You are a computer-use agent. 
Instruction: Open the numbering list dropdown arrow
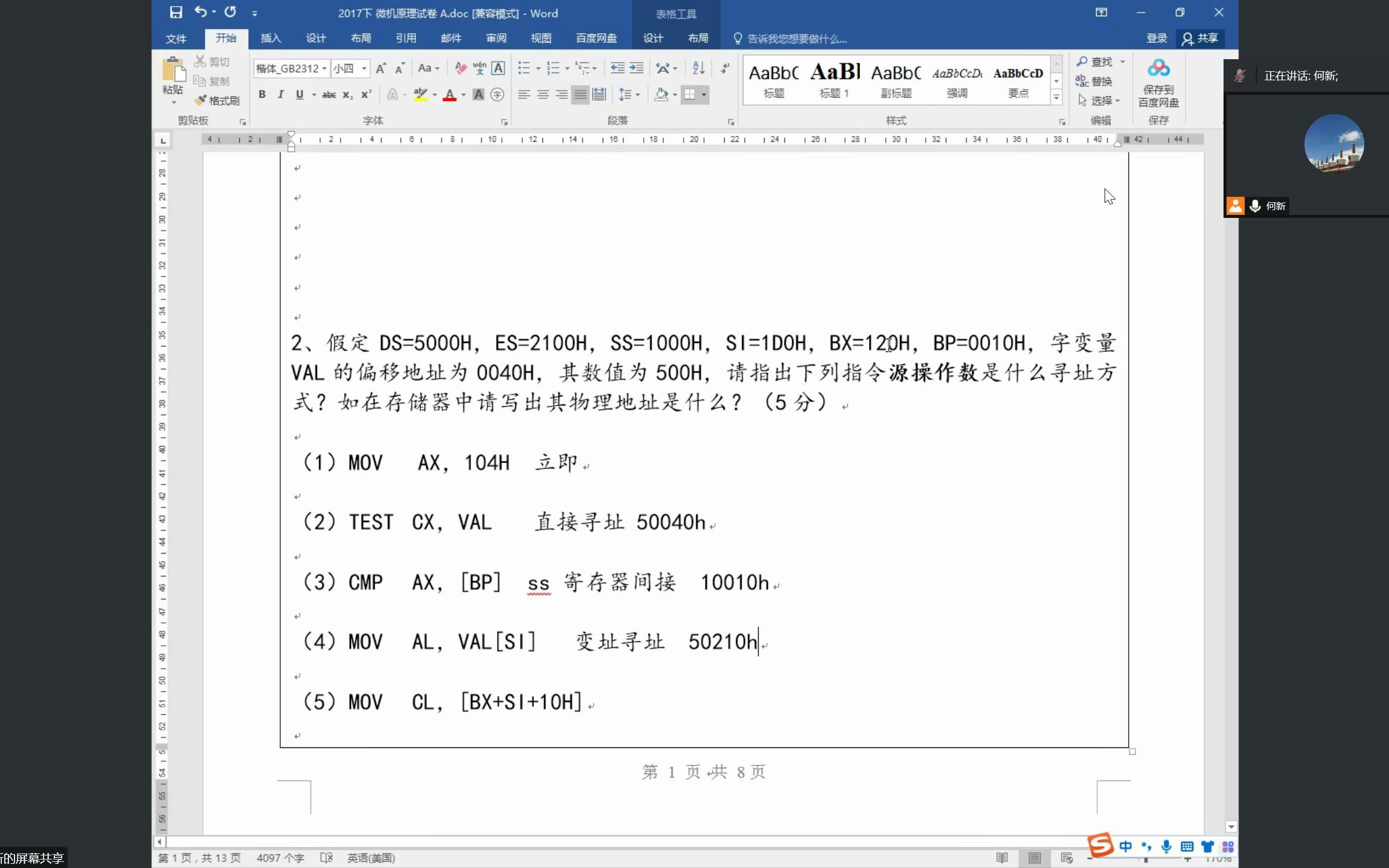[x=566, y=68]
